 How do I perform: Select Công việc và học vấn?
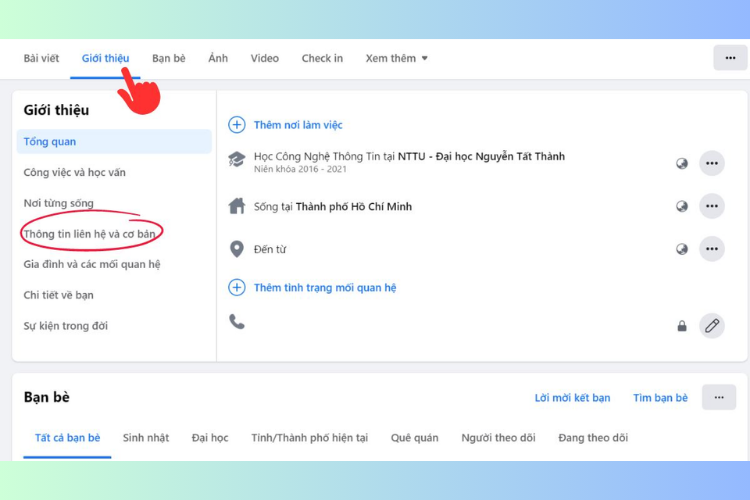75,172
